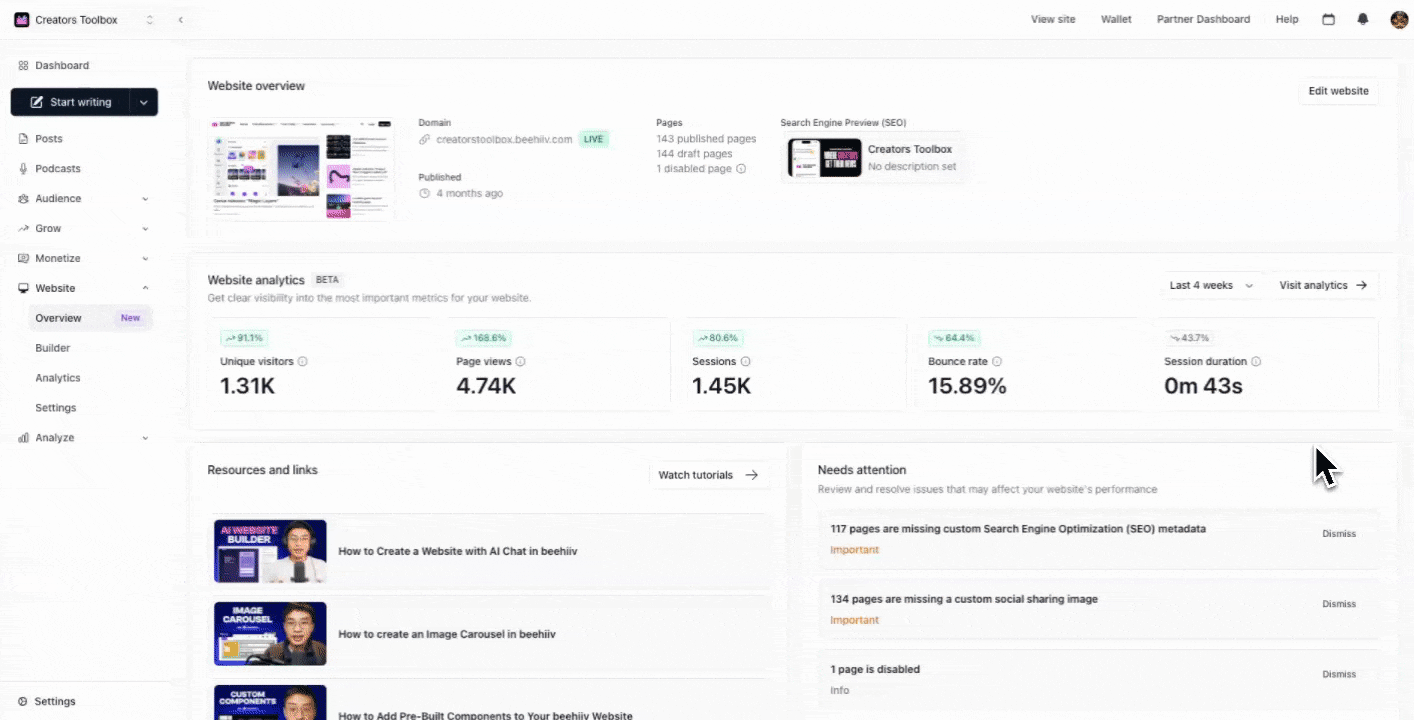Click the Monetize icon in sidebar

coord(23,258)
